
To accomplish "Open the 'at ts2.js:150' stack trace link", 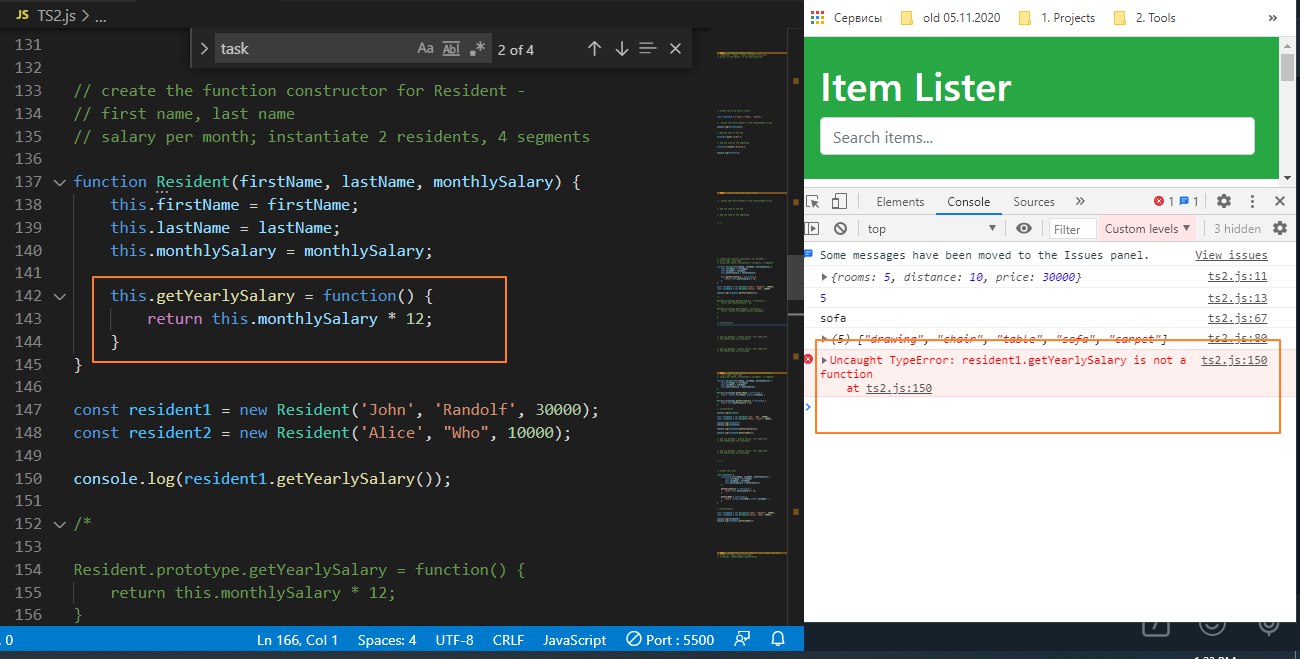I will (899, 388).
